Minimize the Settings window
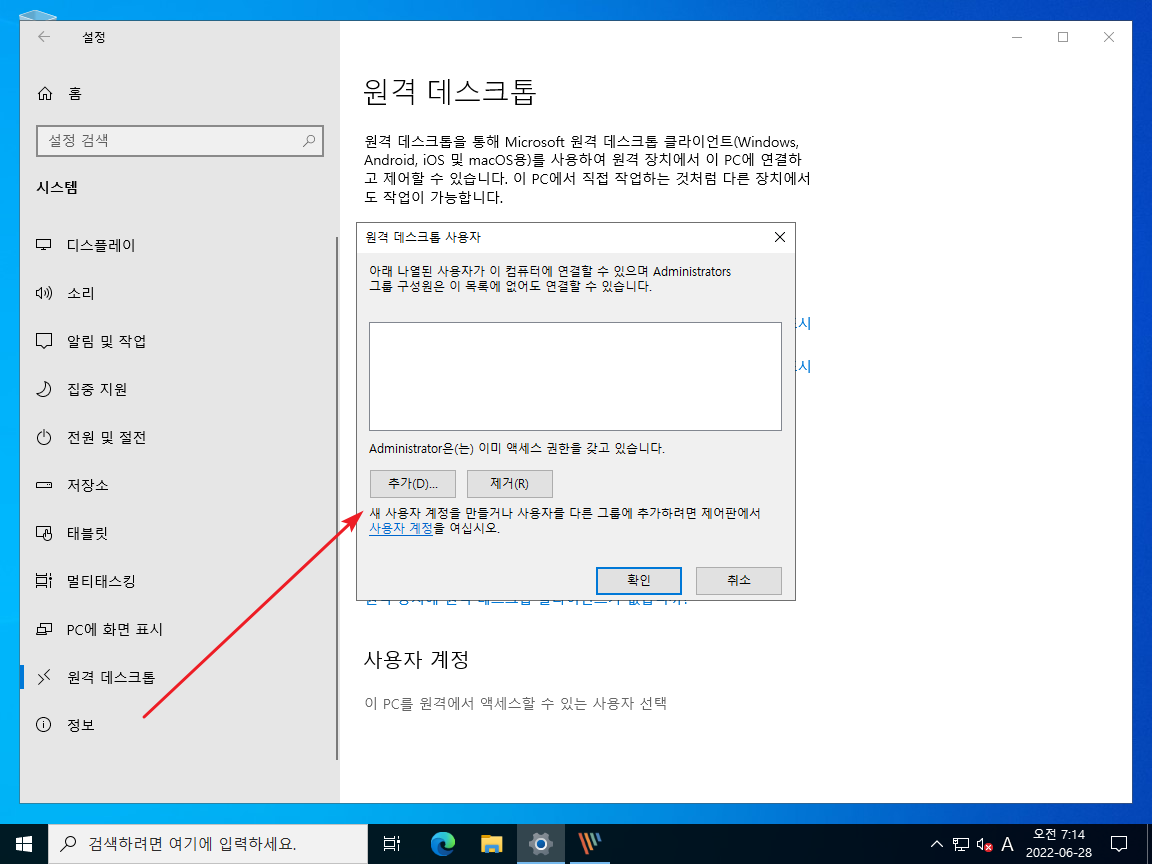1152x864 pixels. pos(1017,37)
